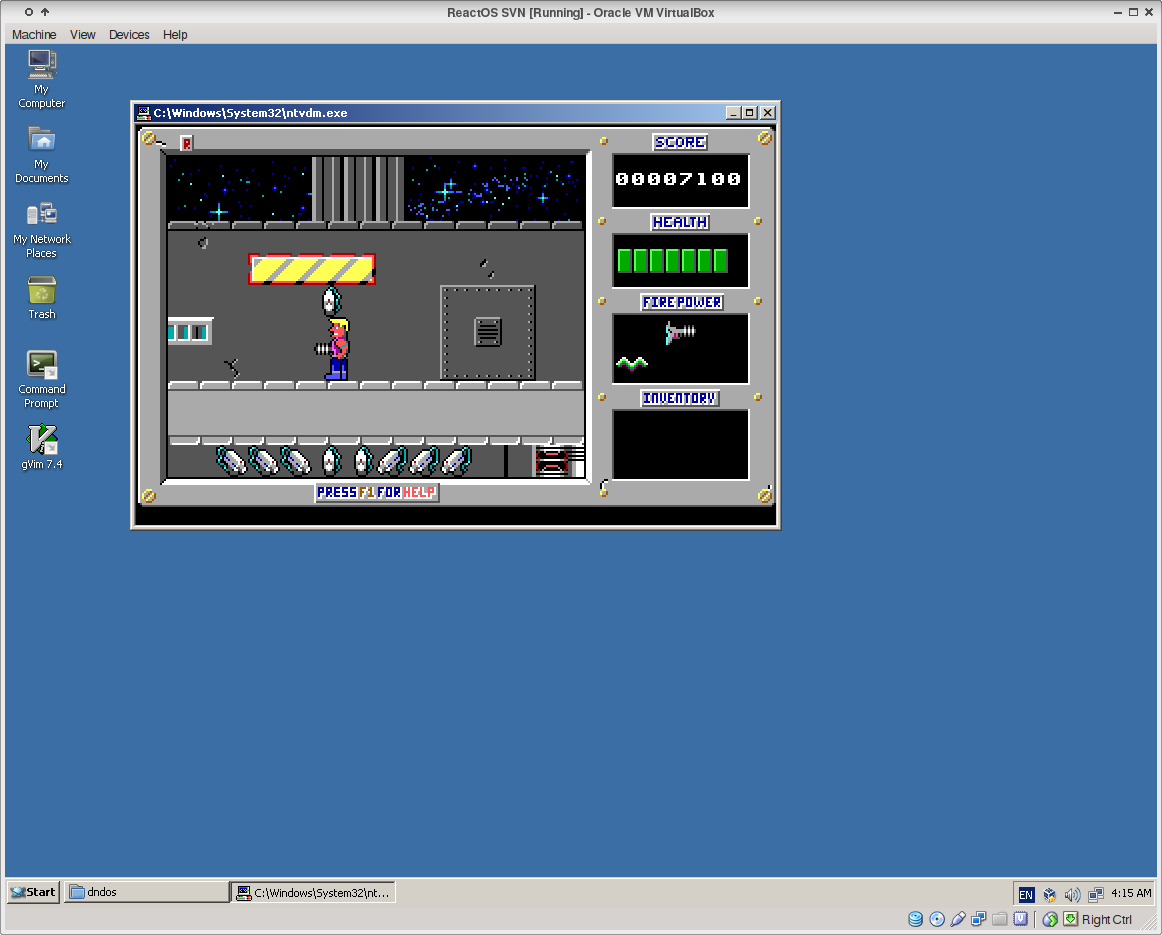Viewport: 1162px width, 935px height.
Task: Click PRESS F1 FOR HELP banner
Action: click(x=376, y=493)
